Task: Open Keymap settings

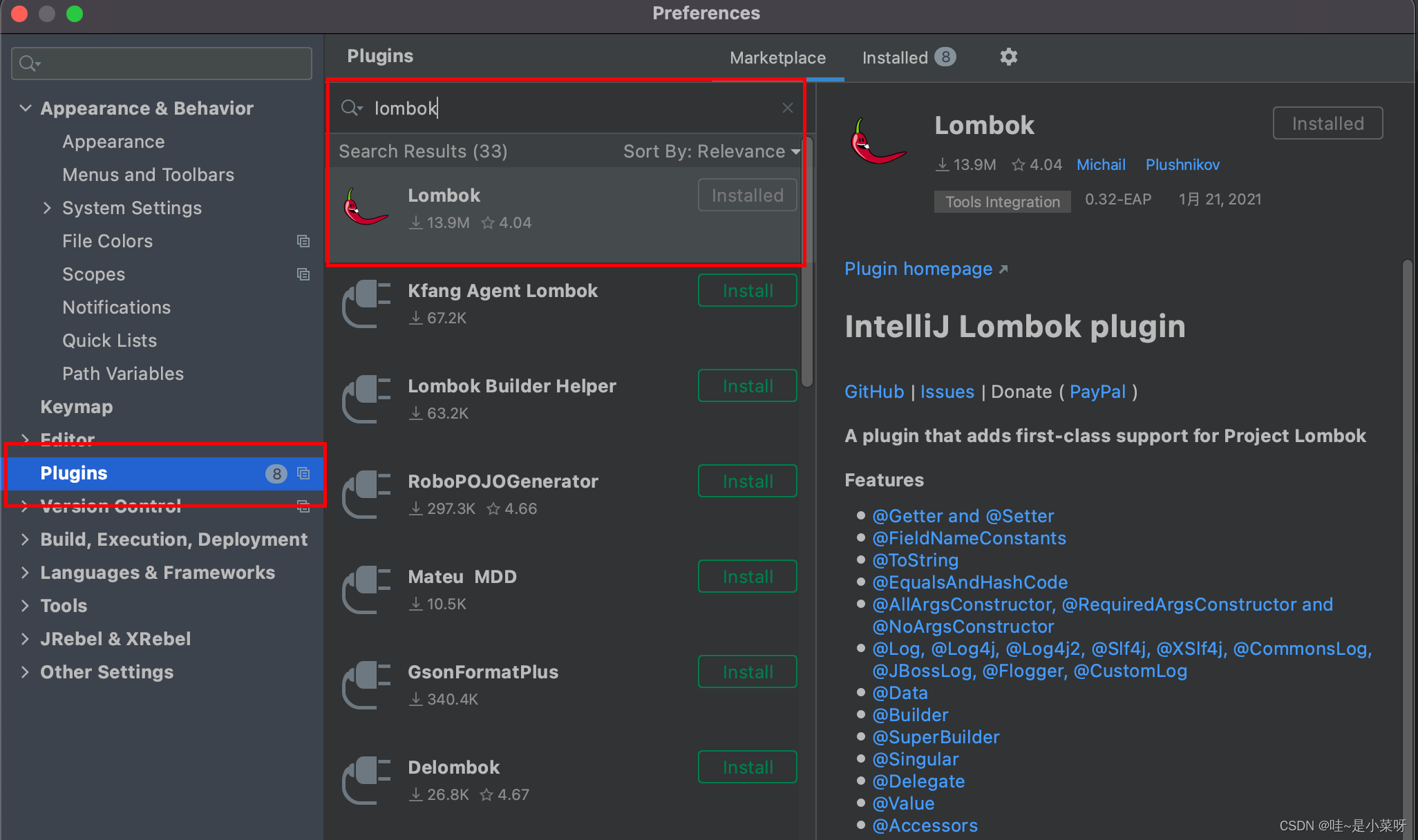Action: [76, 407]
